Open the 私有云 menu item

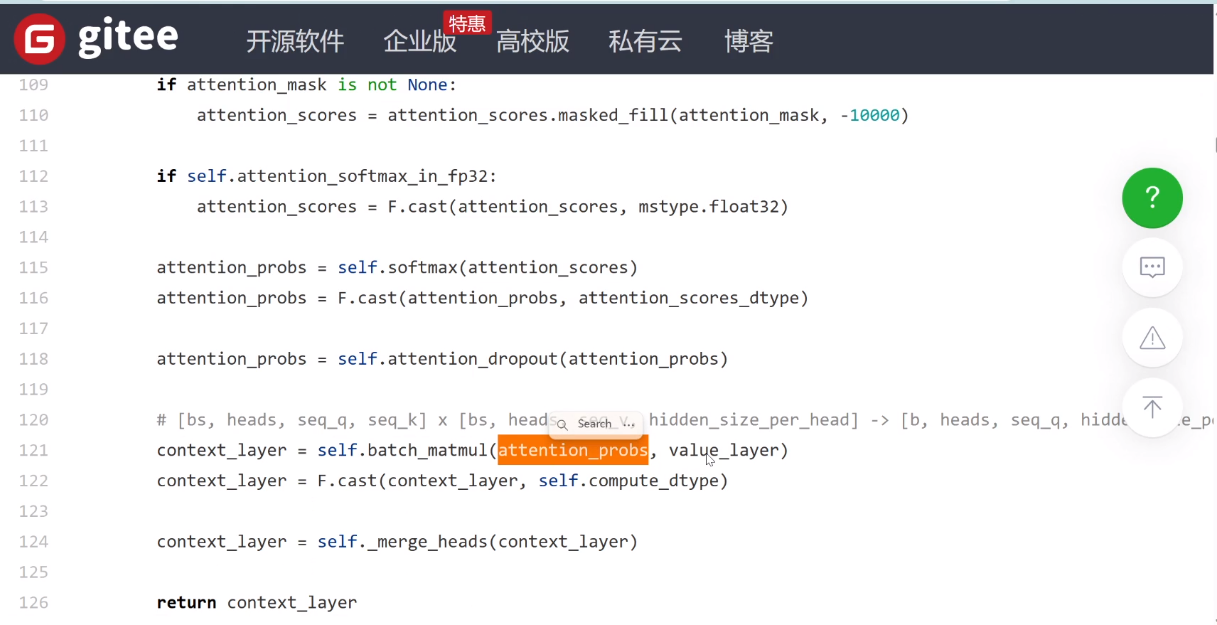(645, 41)
